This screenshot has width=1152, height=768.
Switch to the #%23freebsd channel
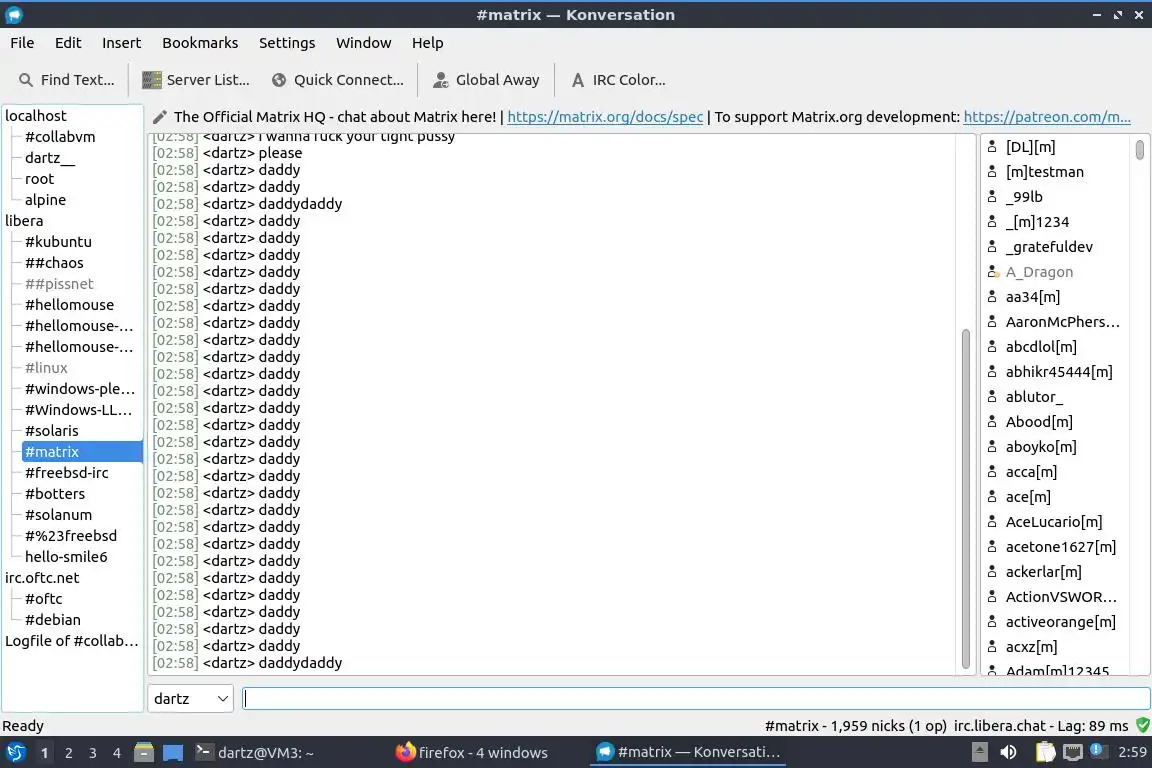(71, 536)
